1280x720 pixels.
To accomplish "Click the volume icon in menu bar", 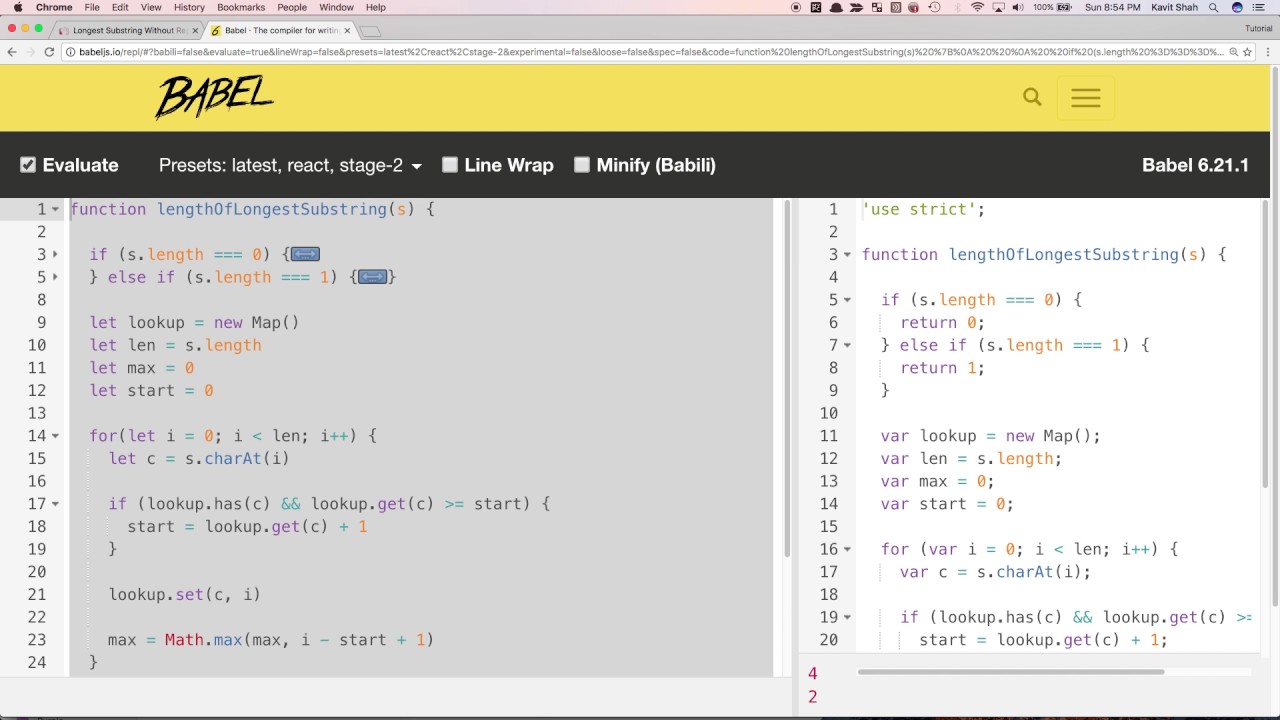I will (1018, 7).
